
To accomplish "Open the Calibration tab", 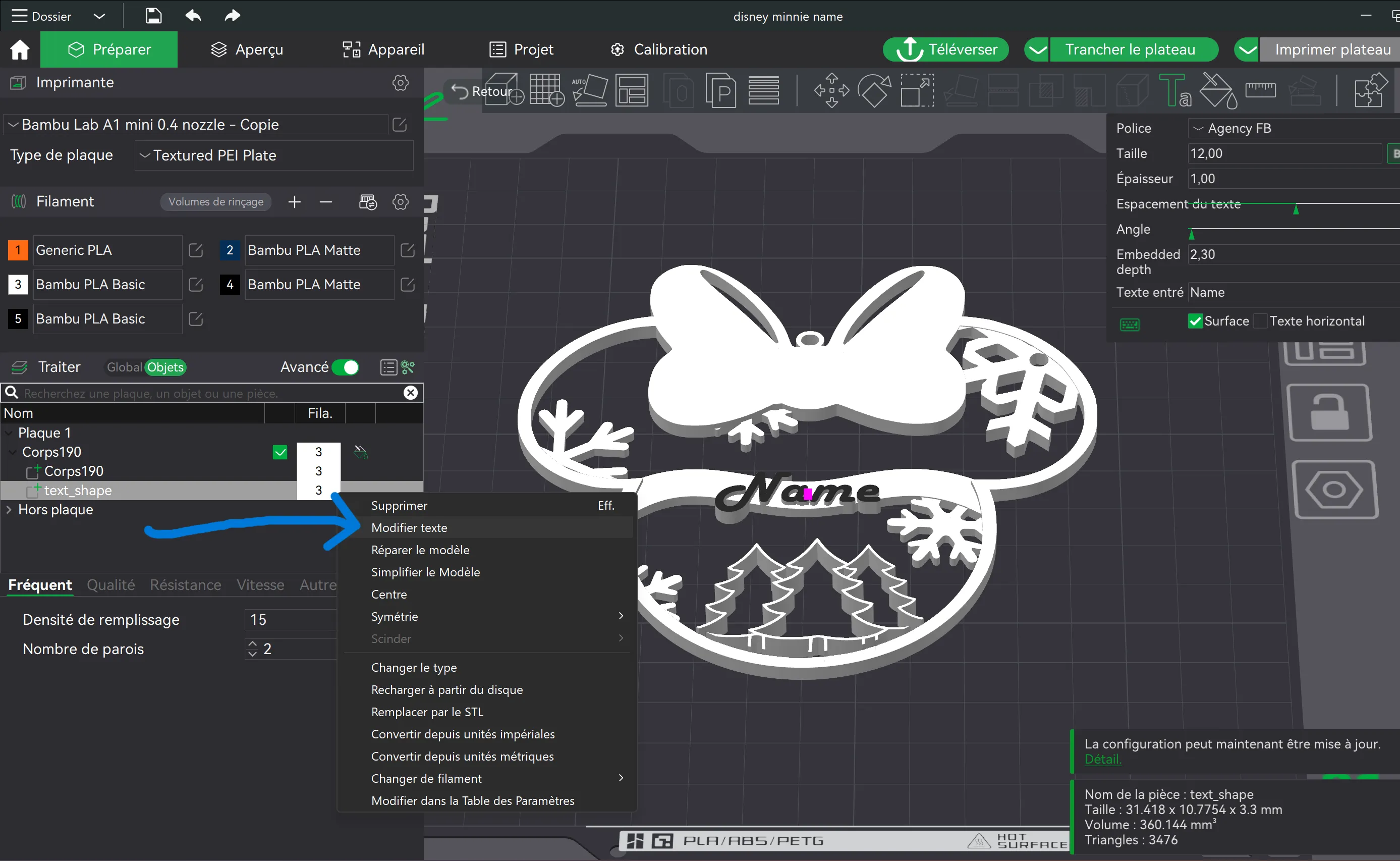I will [x=659, y=49].
